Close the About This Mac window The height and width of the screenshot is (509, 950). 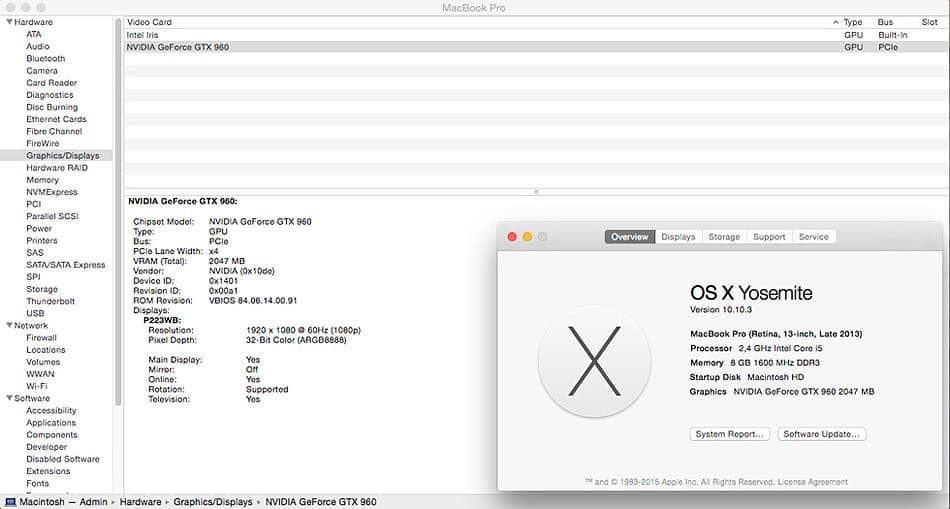tap(512, 237)
